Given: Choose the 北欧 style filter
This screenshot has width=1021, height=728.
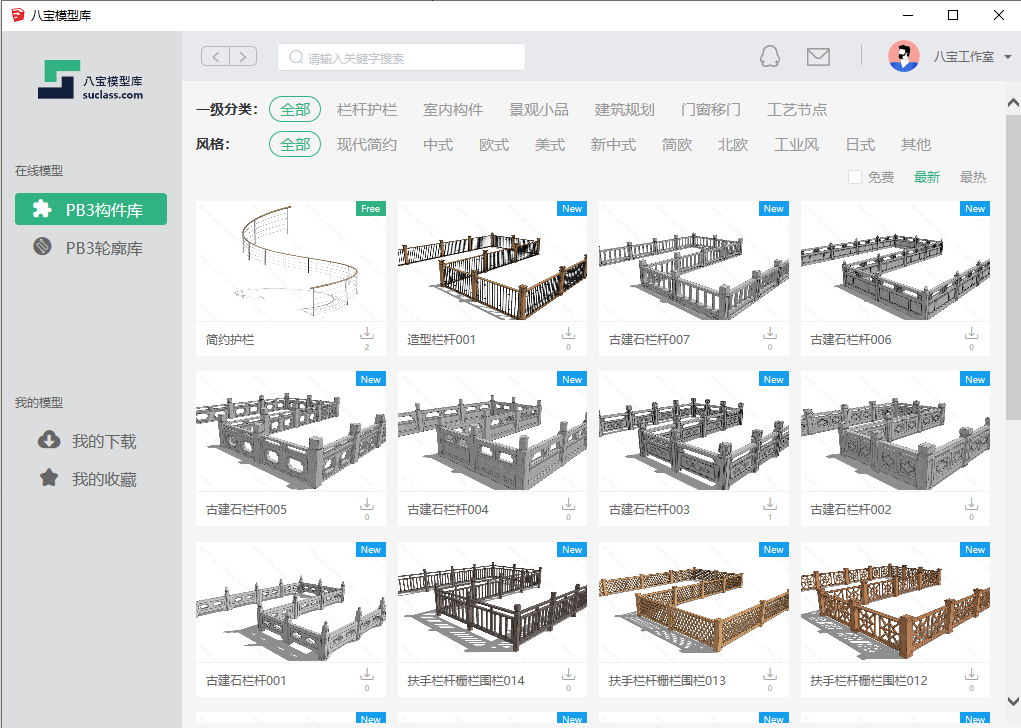Looking at the screenshot, I should coord(733,145).
